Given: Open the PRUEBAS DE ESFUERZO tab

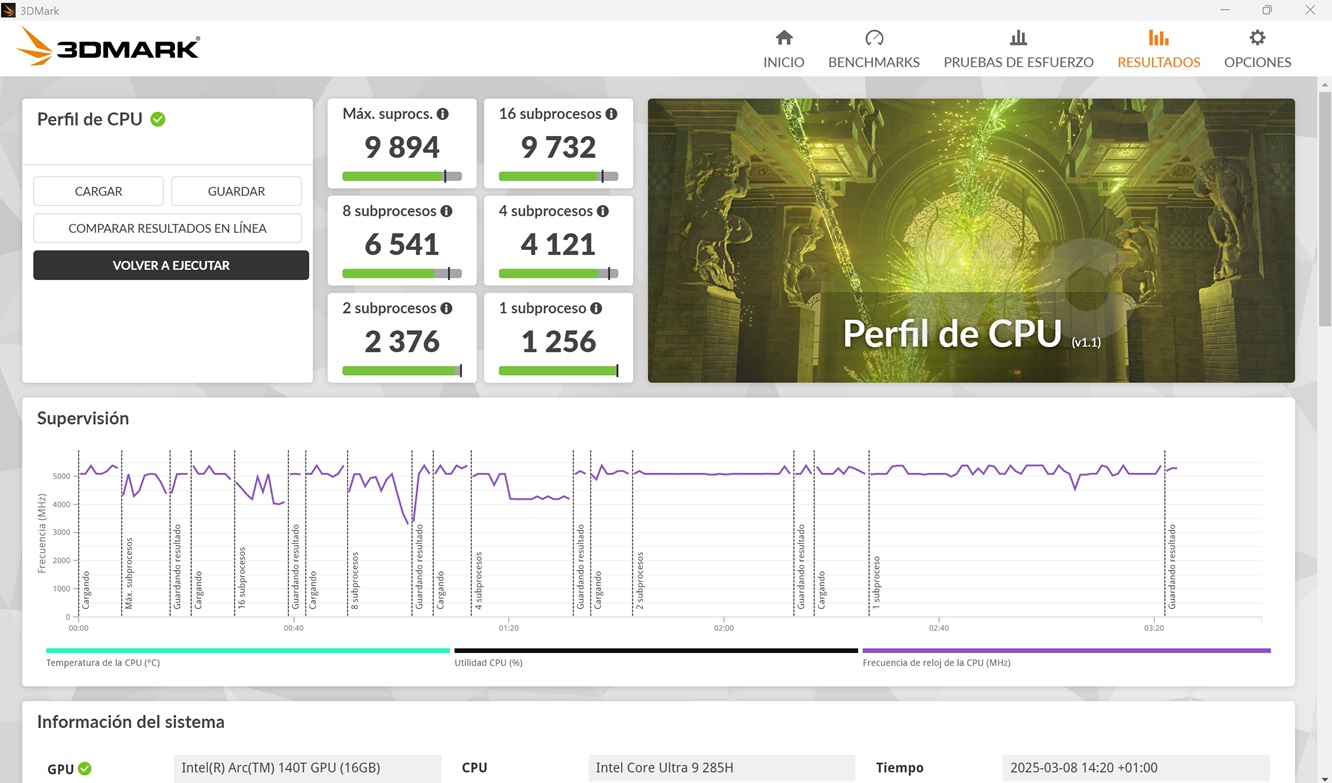Looking at the screenshot, I should point(1018,47).
